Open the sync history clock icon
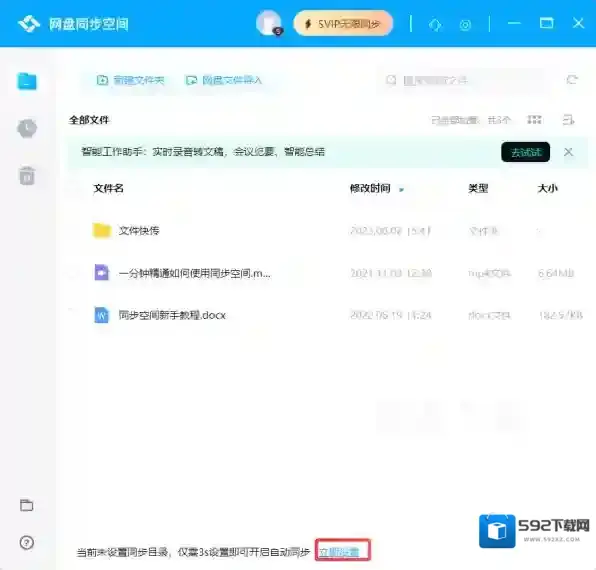 click(x=27, y=128)
